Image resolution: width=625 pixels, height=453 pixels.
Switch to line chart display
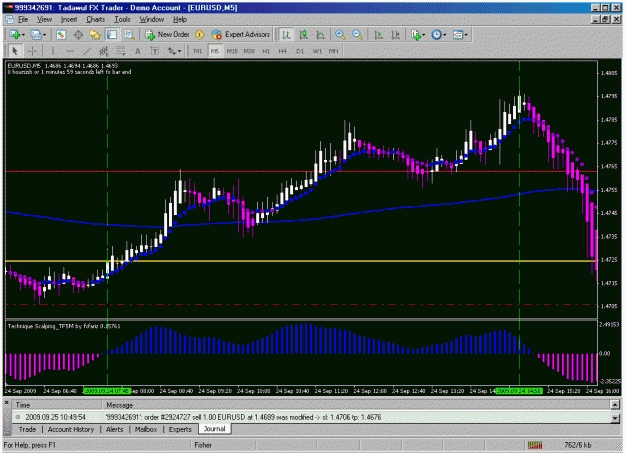(320, 35)
